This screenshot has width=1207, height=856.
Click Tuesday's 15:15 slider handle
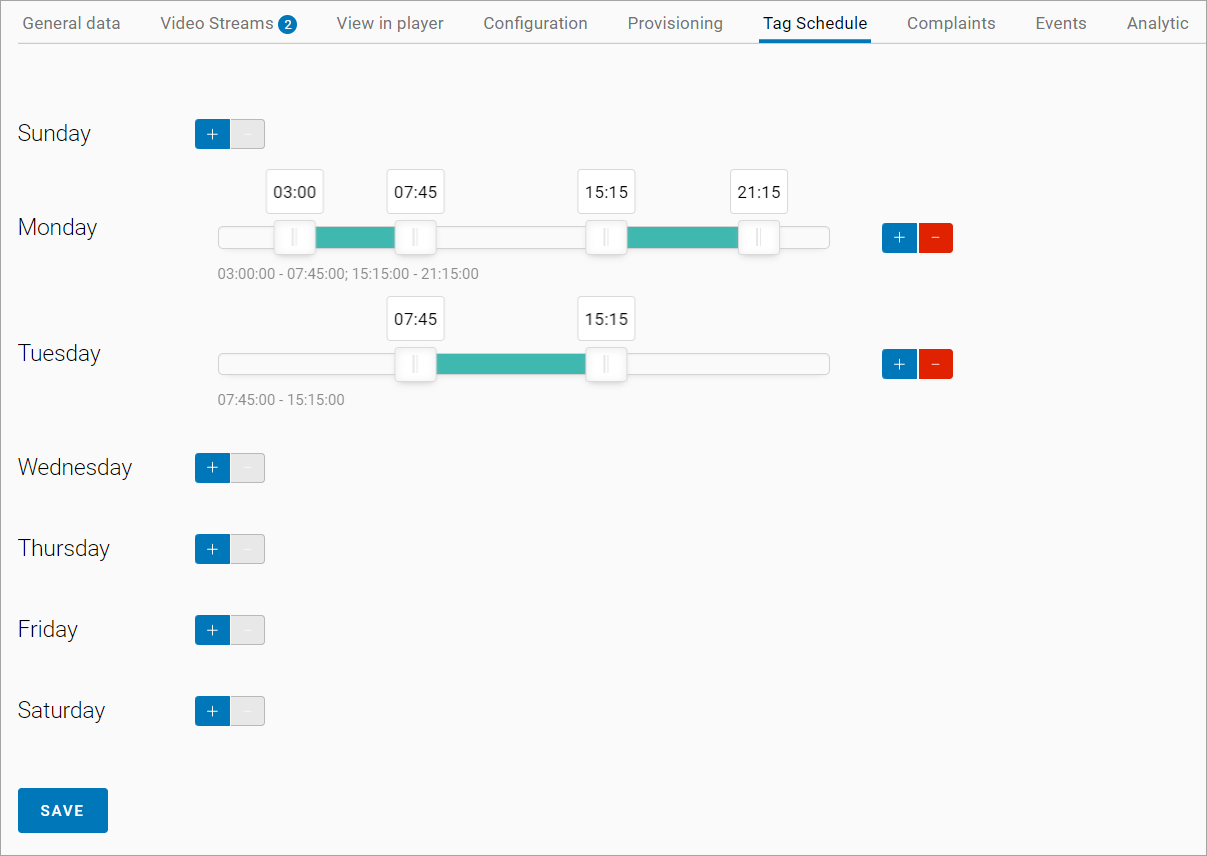tap(606, 364)
